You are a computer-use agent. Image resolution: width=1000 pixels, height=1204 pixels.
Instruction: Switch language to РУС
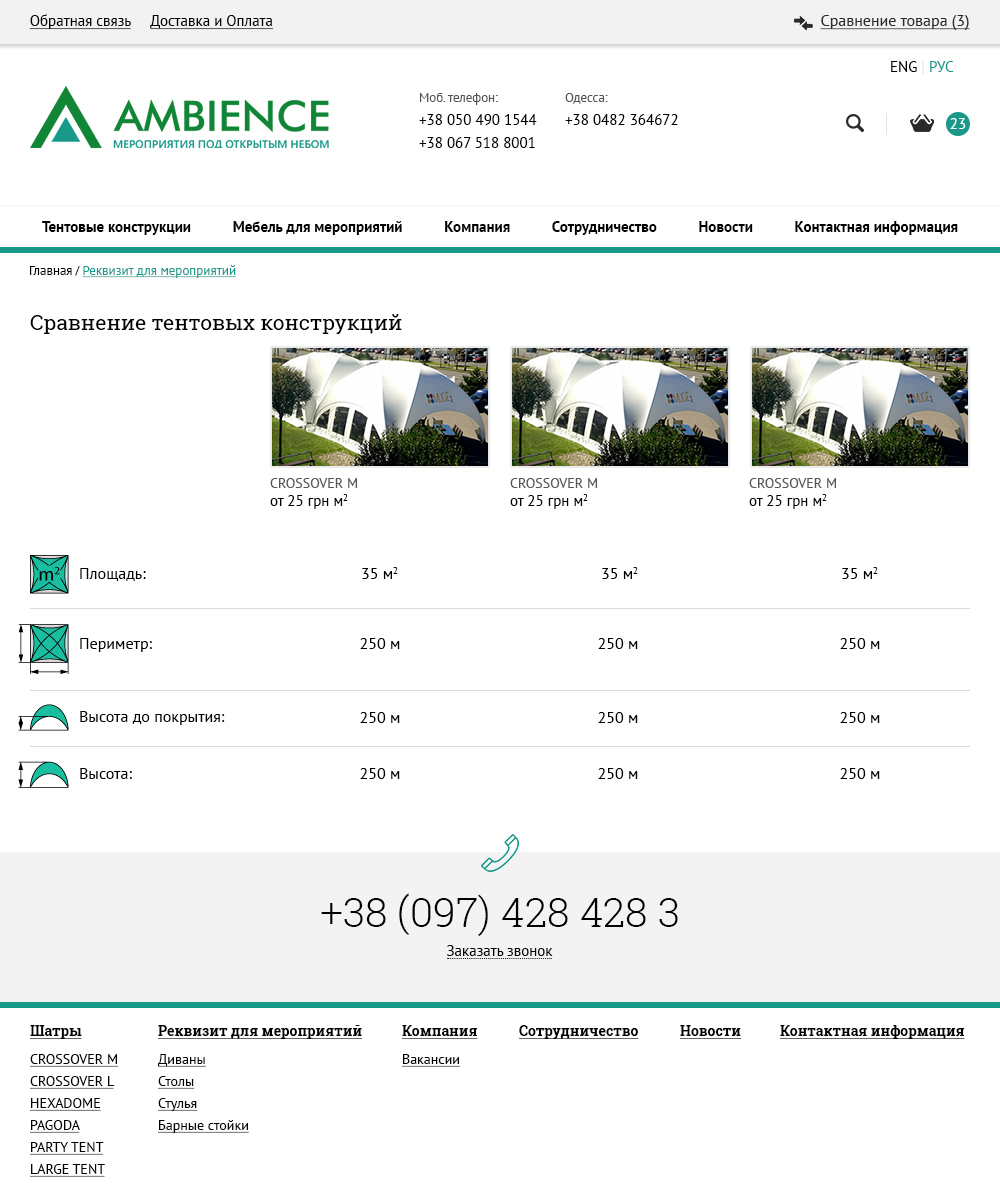pos(941,67)
